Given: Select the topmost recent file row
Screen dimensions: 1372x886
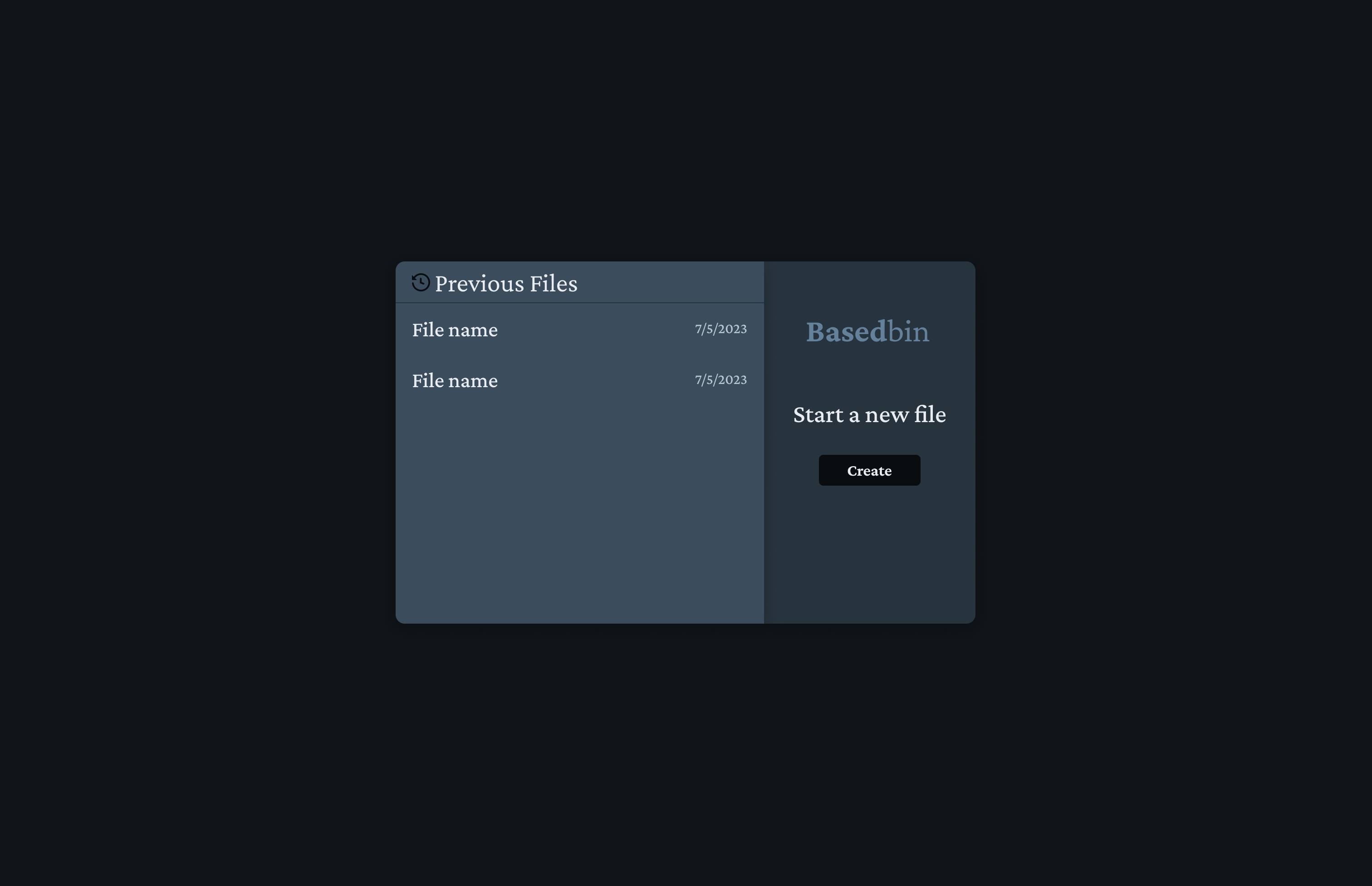Looking at the screenshot, I should click(x=575, y=330).
